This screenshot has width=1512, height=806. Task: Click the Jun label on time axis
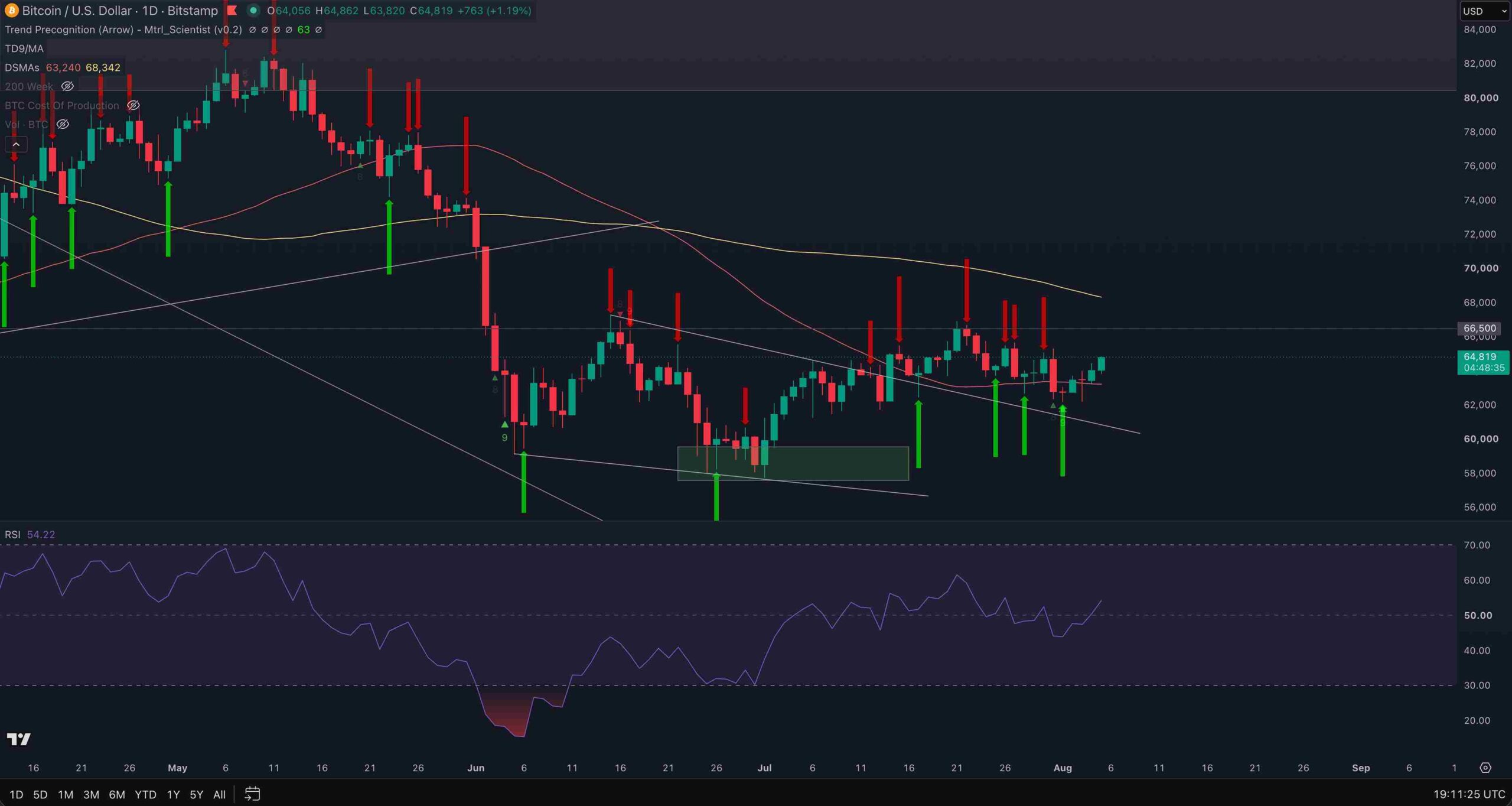point(475,768)
